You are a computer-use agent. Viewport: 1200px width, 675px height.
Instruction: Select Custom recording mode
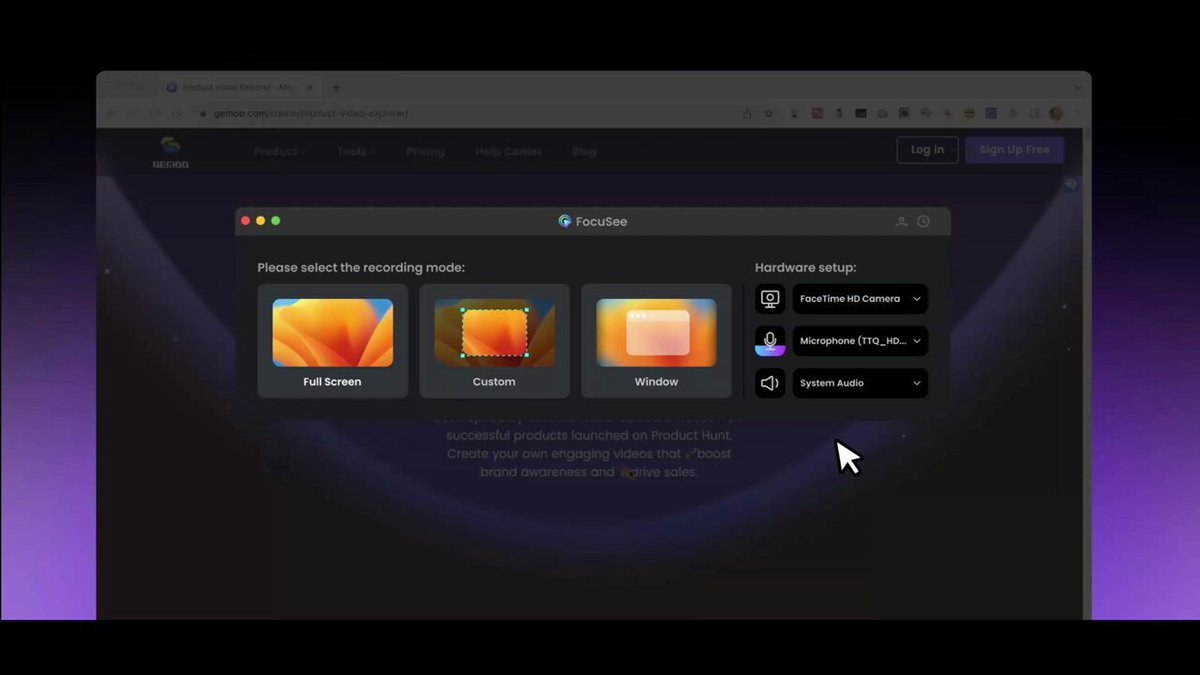click(x=494, y=341)
